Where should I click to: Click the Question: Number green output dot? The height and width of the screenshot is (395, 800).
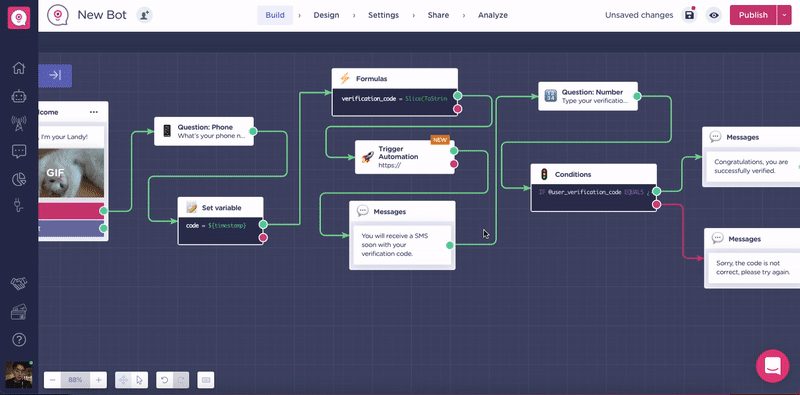637,96
